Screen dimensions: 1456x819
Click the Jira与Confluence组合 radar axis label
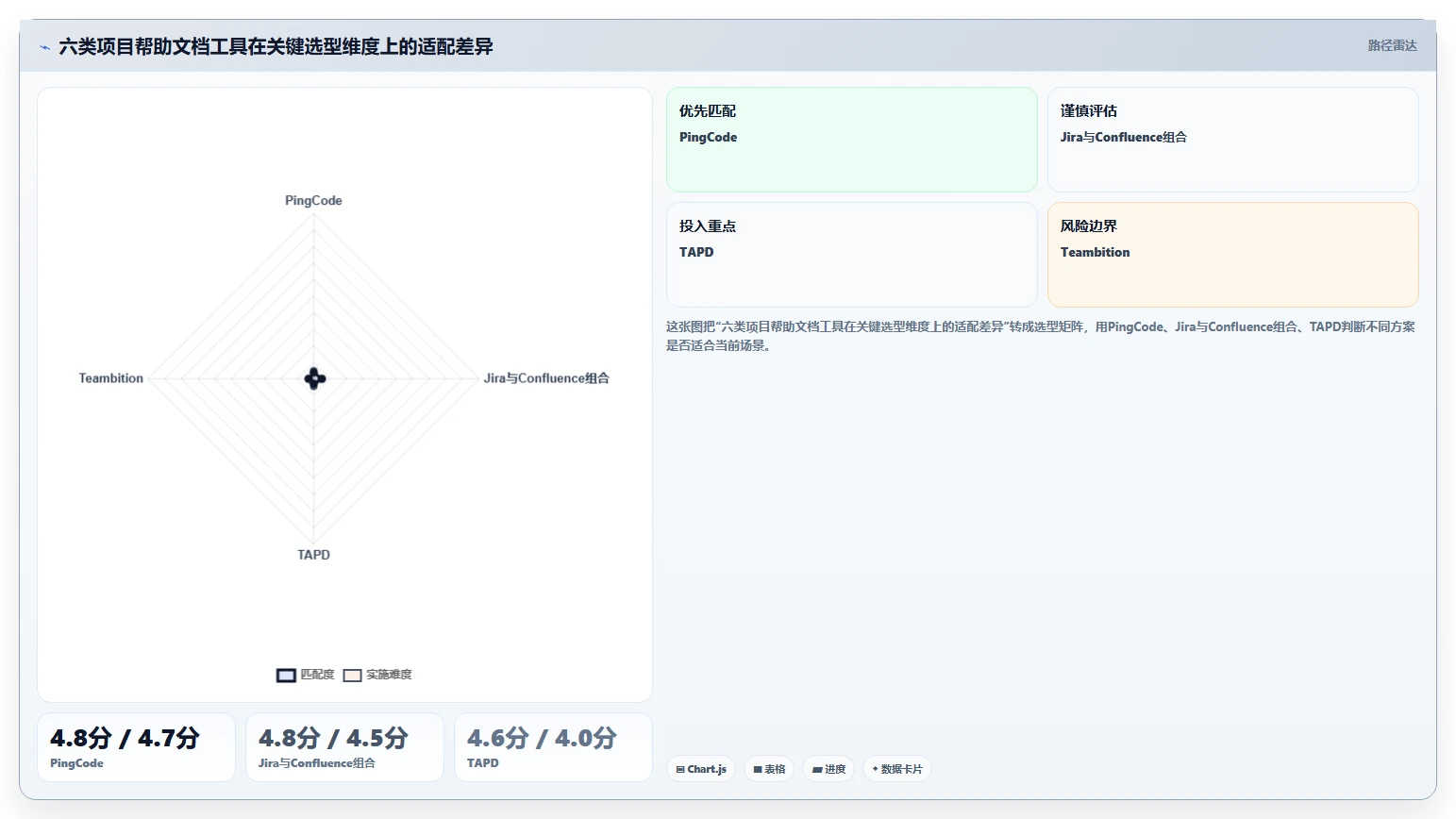click(x=546, y=378)
